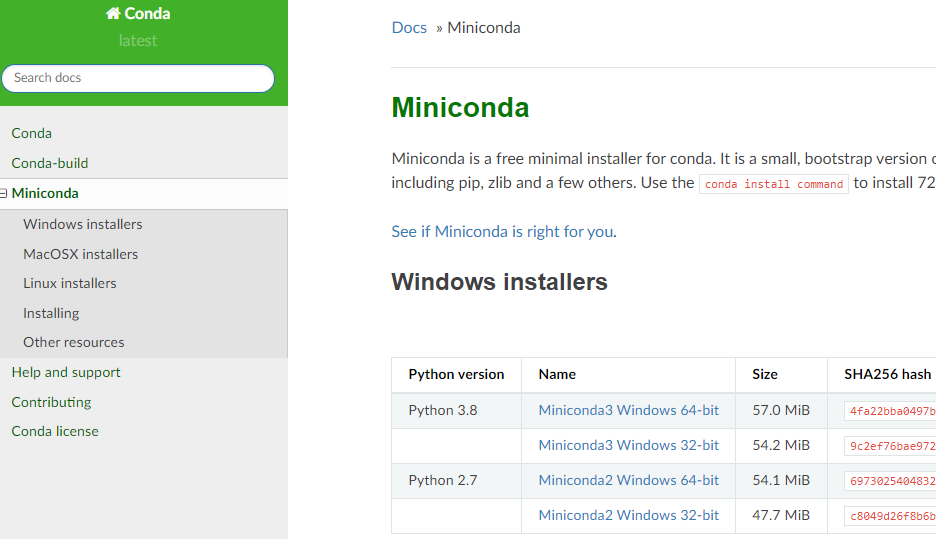Screen dimensions: 936x539
Task: Click the Conda home icon
Action: pos(113,14)
